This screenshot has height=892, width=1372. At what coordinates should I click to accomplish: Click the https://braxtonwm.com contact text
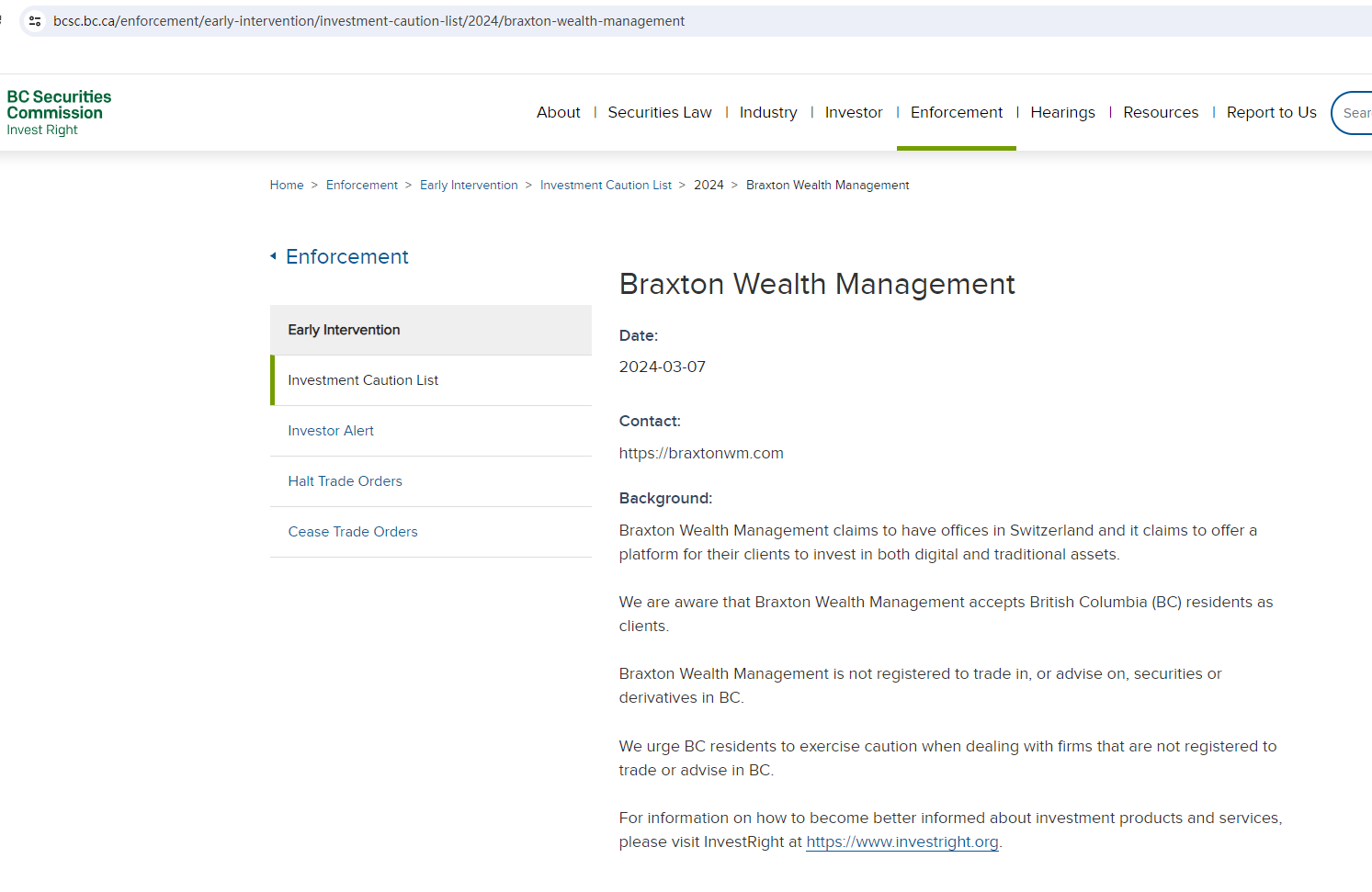(701, 453)
